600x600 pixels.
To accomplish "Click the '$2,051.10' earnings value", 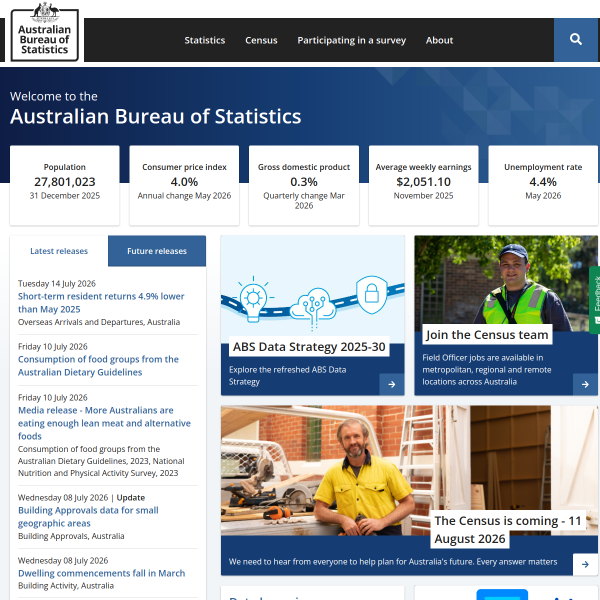I will click(424, 182).
